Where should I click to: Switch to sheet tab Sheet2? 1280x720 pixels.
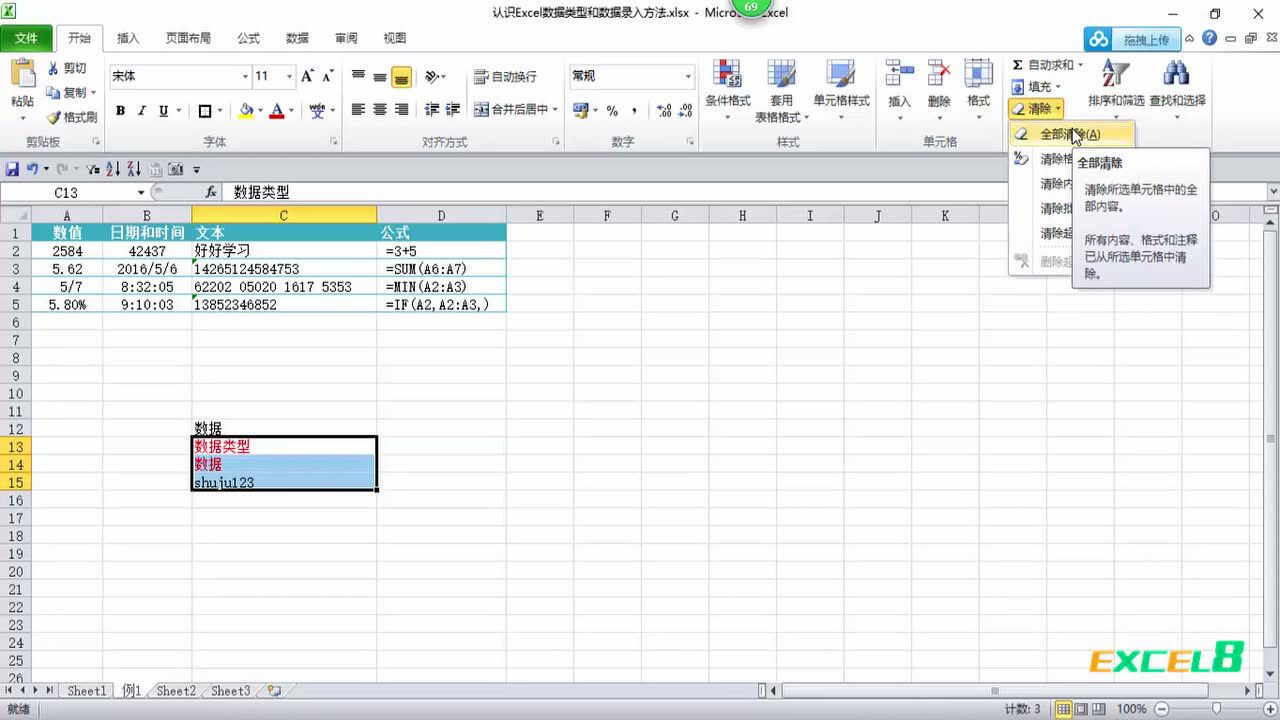tap(176, 691)
